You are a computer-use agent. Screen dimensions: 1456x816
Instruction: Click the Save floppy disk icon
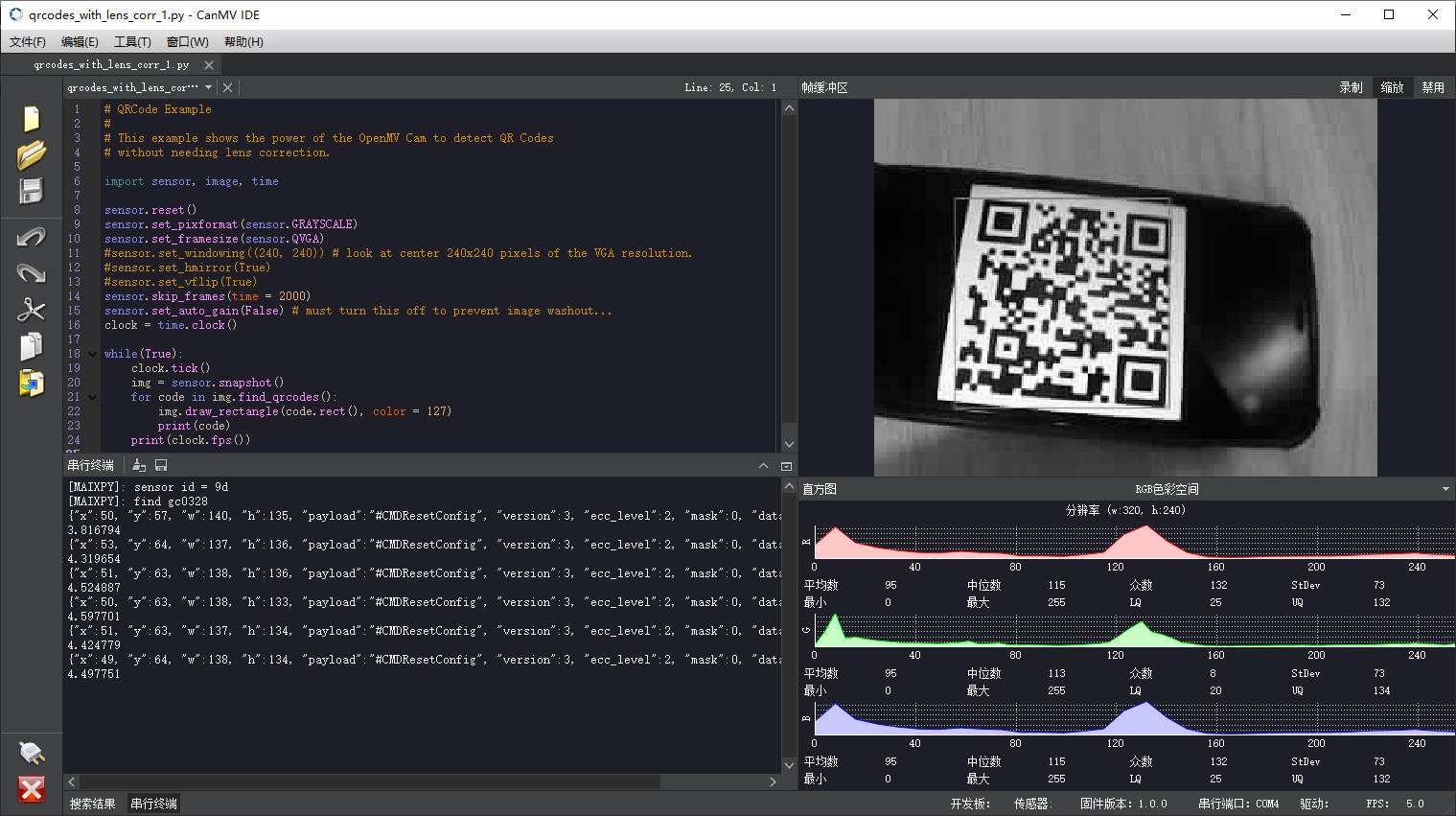tap(32, 191)
